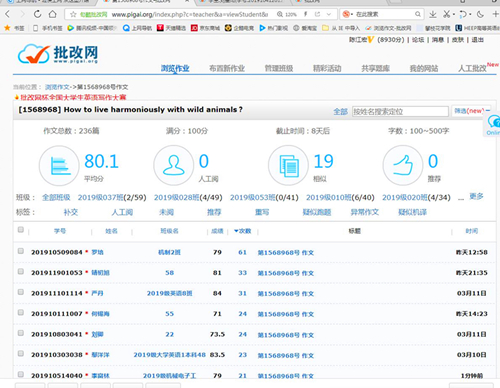Check the box for student 201911101114
Image resolution: width=500 pixels, height=388 pixels.
21,292
